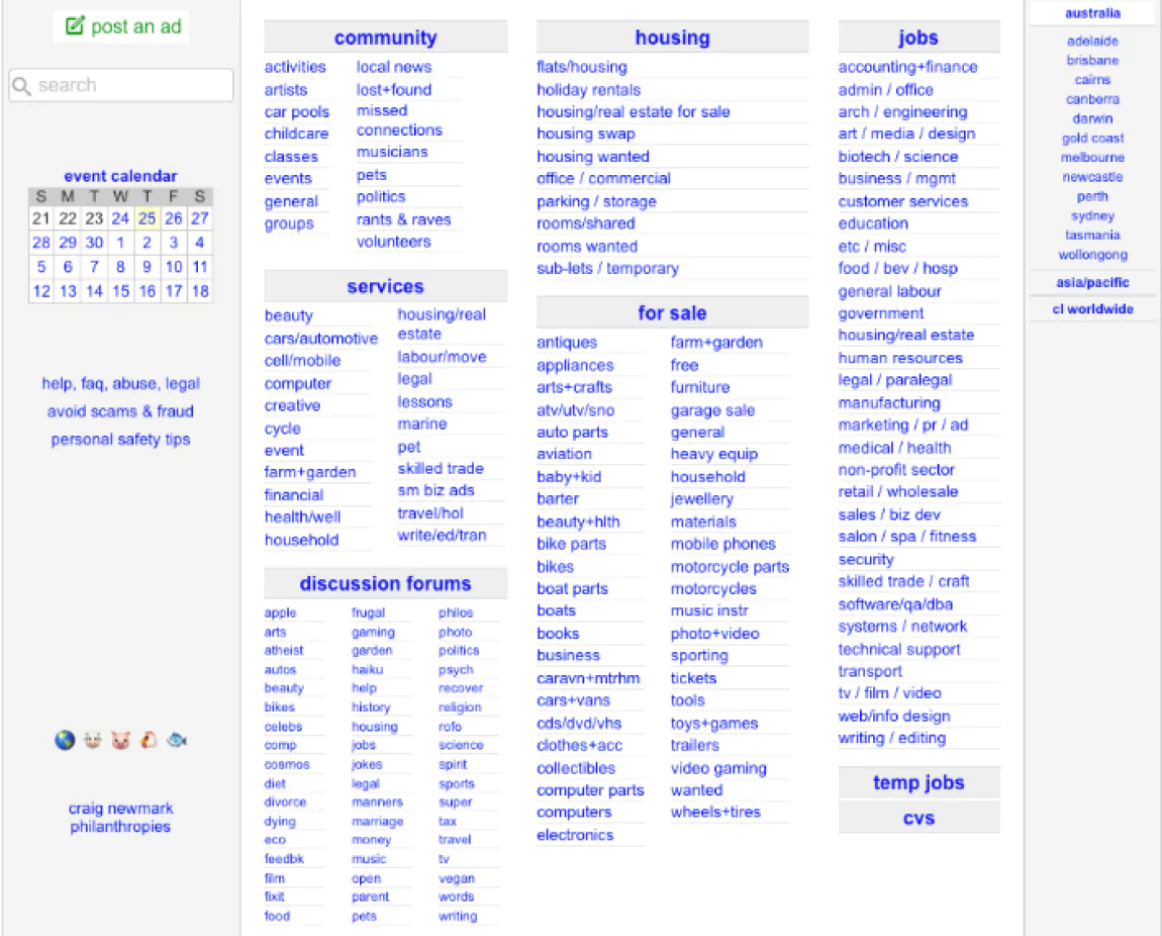Click the magnifying glass search icon
This screenshot has width=1162, height=936.
22,86
